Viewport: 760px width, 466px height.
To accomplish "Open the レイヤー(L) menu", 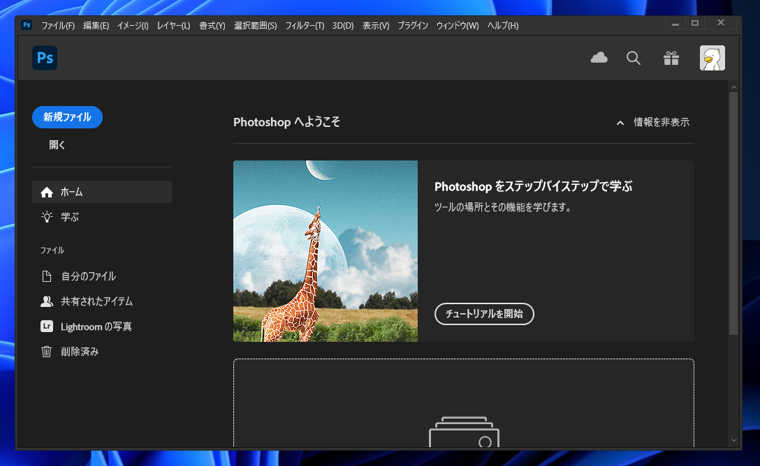I will click(x=173, y=26).
